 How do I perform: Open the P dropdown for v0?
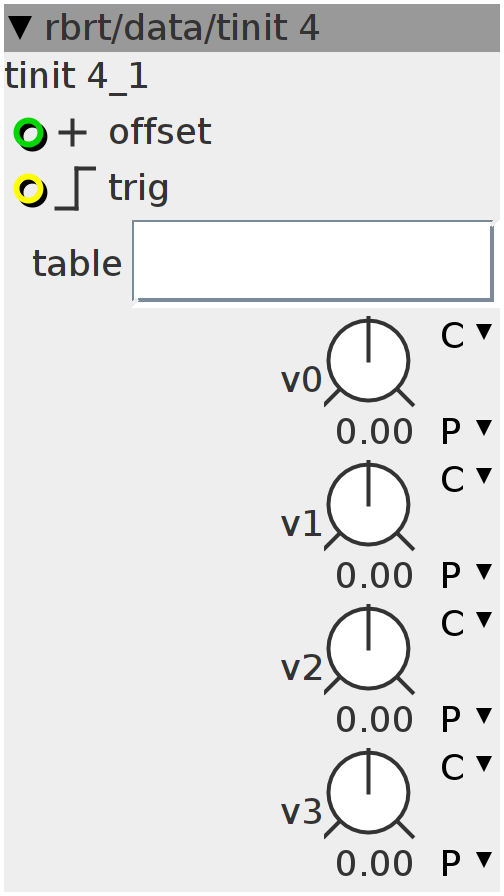coord(466,431)
